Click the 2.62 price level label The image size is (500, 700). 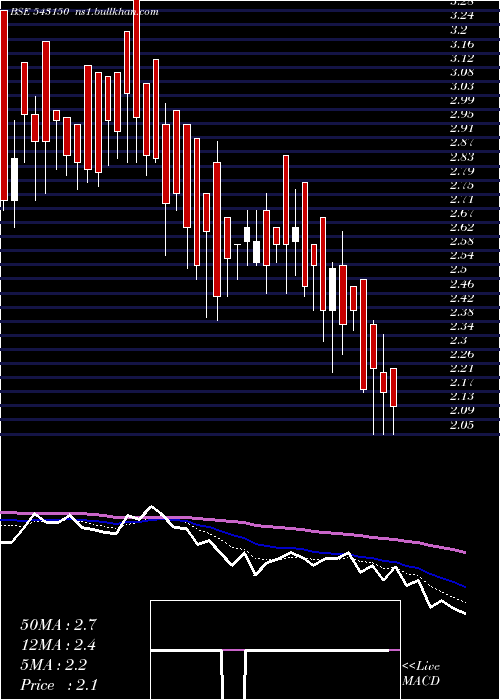click(462, 228)
